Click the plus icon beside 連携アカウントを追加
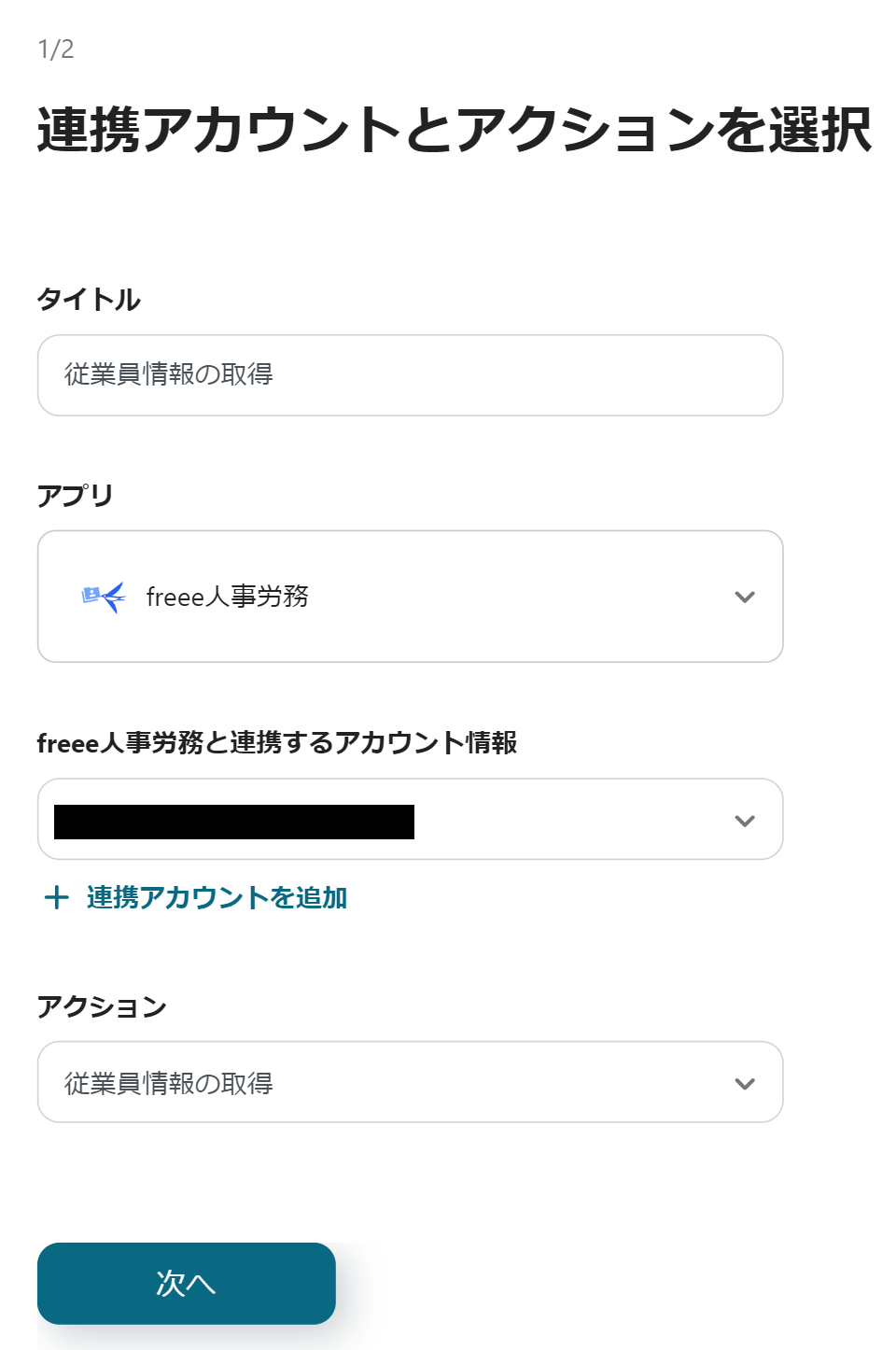This screenshot has width=896, height=1350. (x=57, y=898)
